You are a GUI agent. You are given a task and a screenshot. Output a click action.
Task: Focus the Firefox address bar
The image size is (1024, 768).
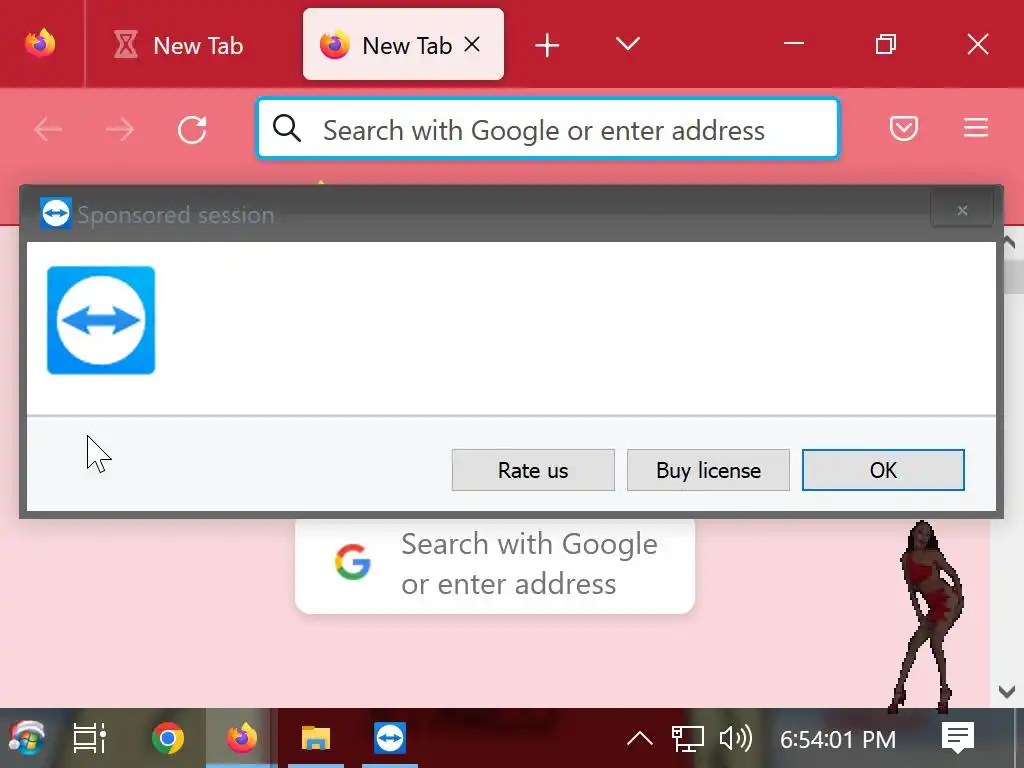pos(547,129)
